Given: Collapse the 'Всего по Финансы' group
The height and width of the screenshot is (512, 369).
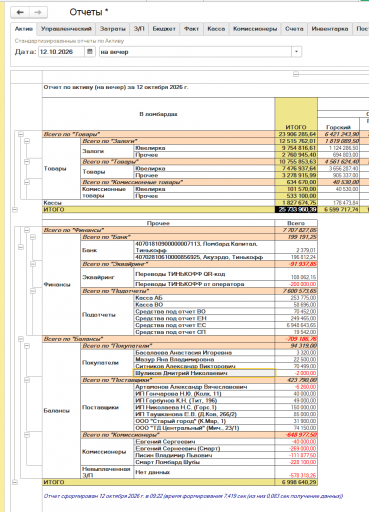Looking at the screenshot, I should 27,230.
